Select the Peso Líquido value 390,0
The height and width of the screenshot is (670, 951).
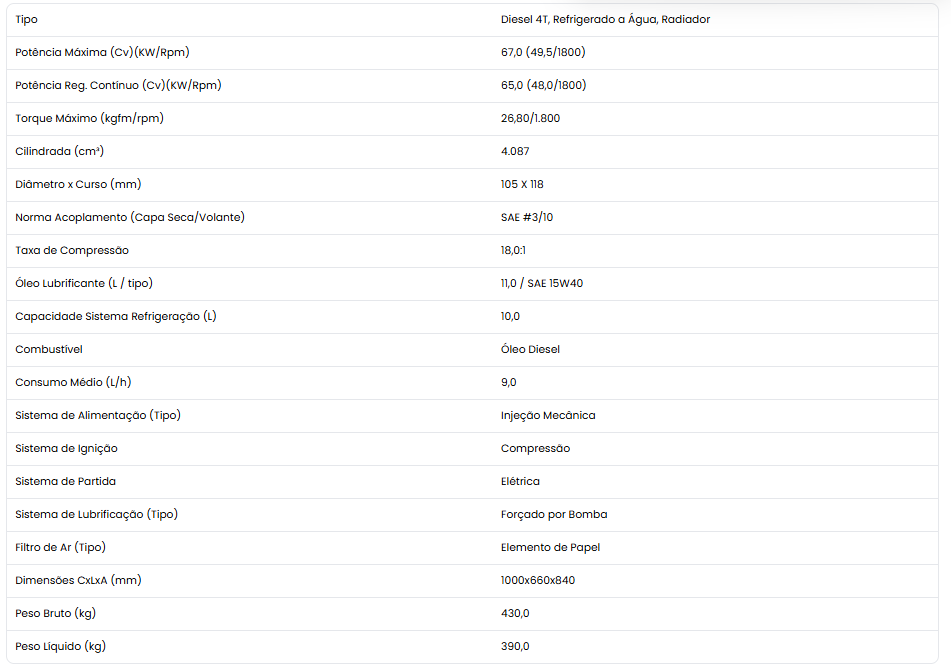(x=515, y=646)
